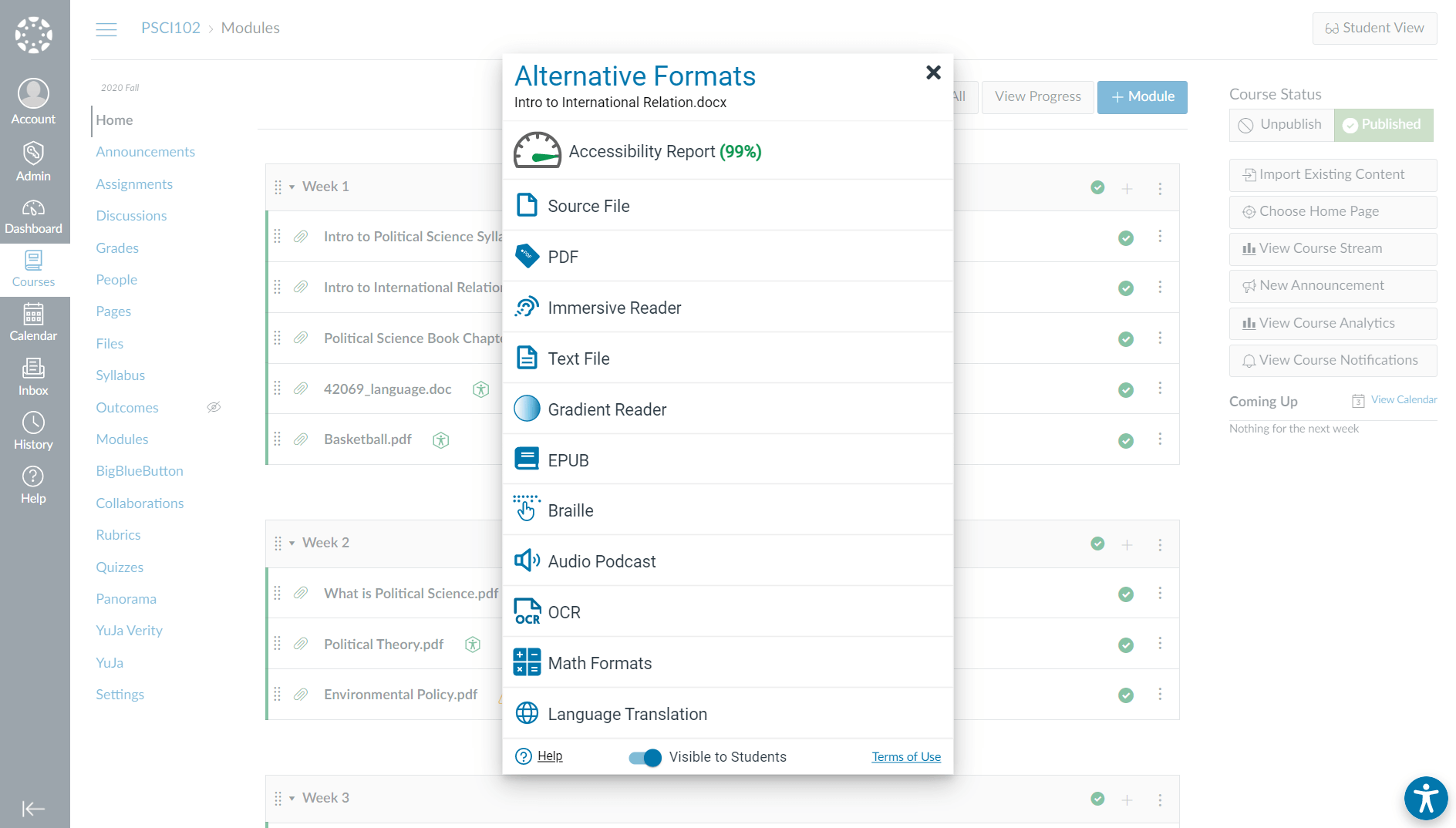The image size is (1456, 828).
Task: Close the Alternative Formats dialog
Action: 933,72
